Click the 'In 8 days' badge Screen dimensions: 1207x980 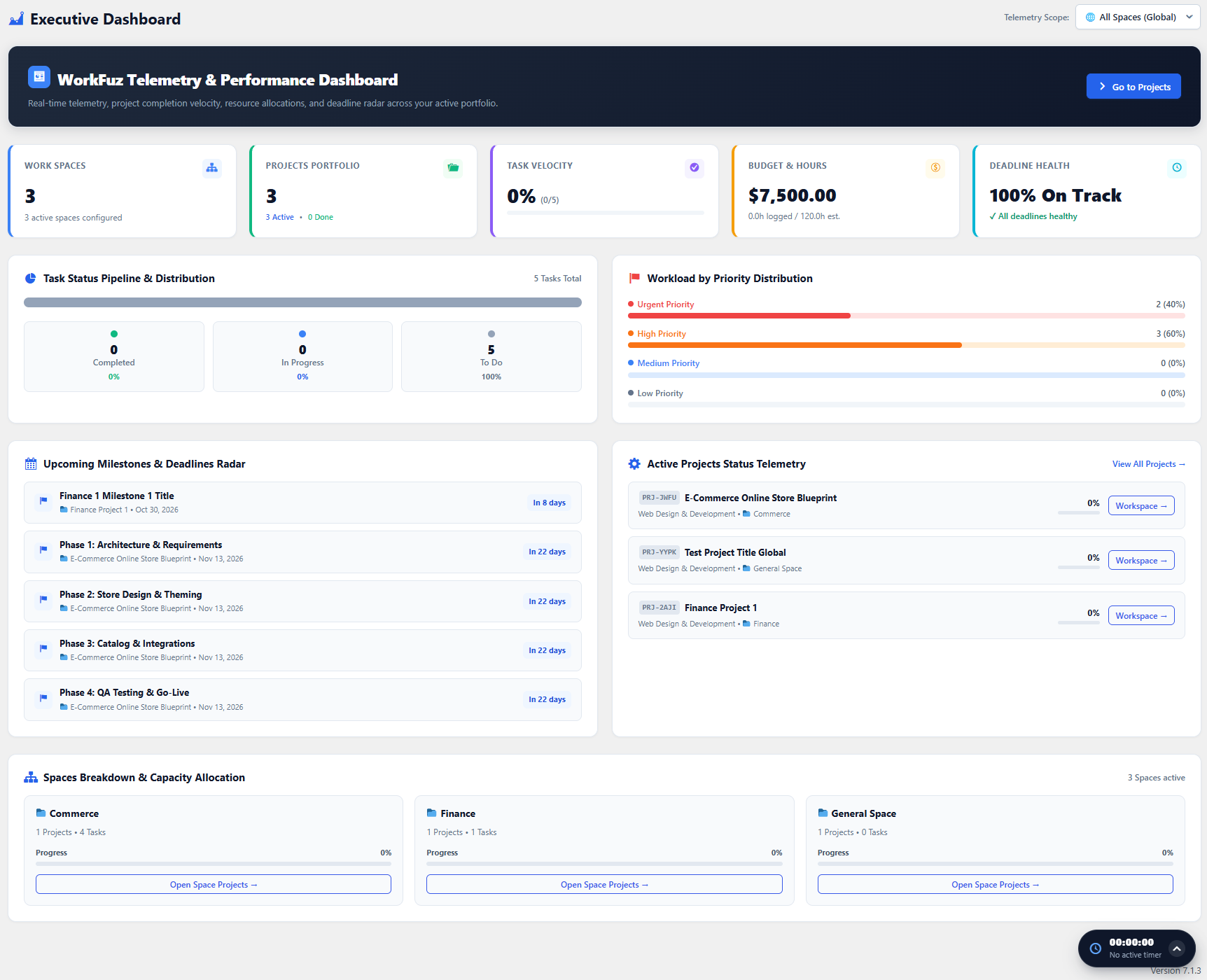point(549,503)
